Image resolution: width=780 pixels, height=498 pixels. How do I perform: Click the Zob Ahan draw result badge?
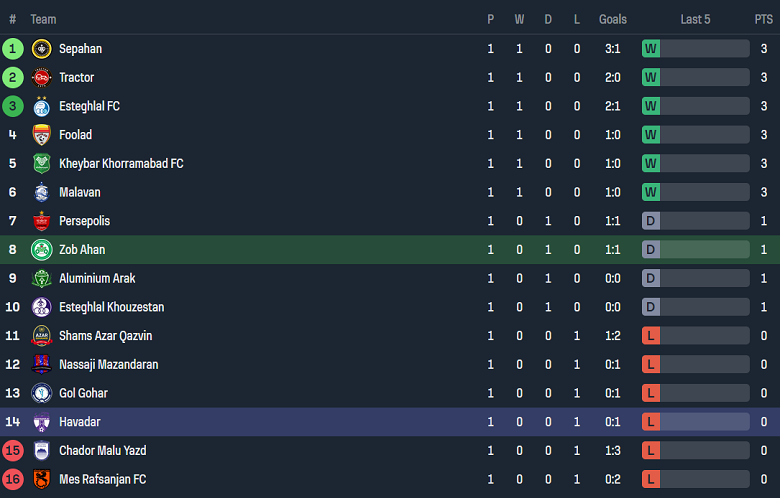click(651, 250)
